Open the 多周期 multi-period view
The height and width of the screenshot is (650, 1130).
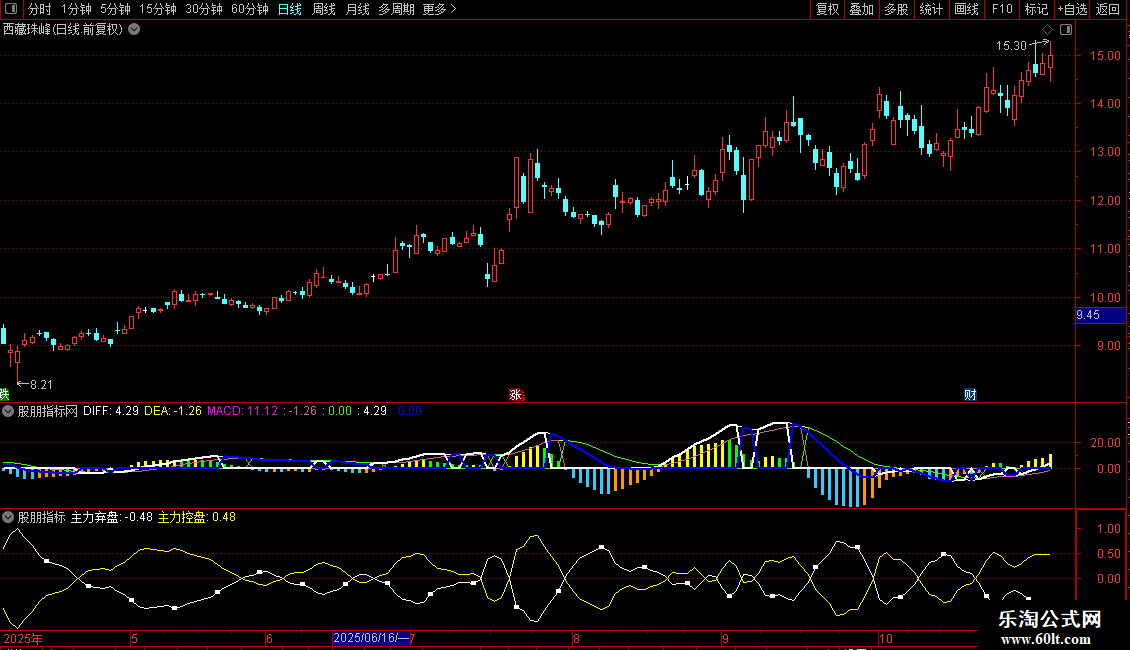(x=396, y=9)
